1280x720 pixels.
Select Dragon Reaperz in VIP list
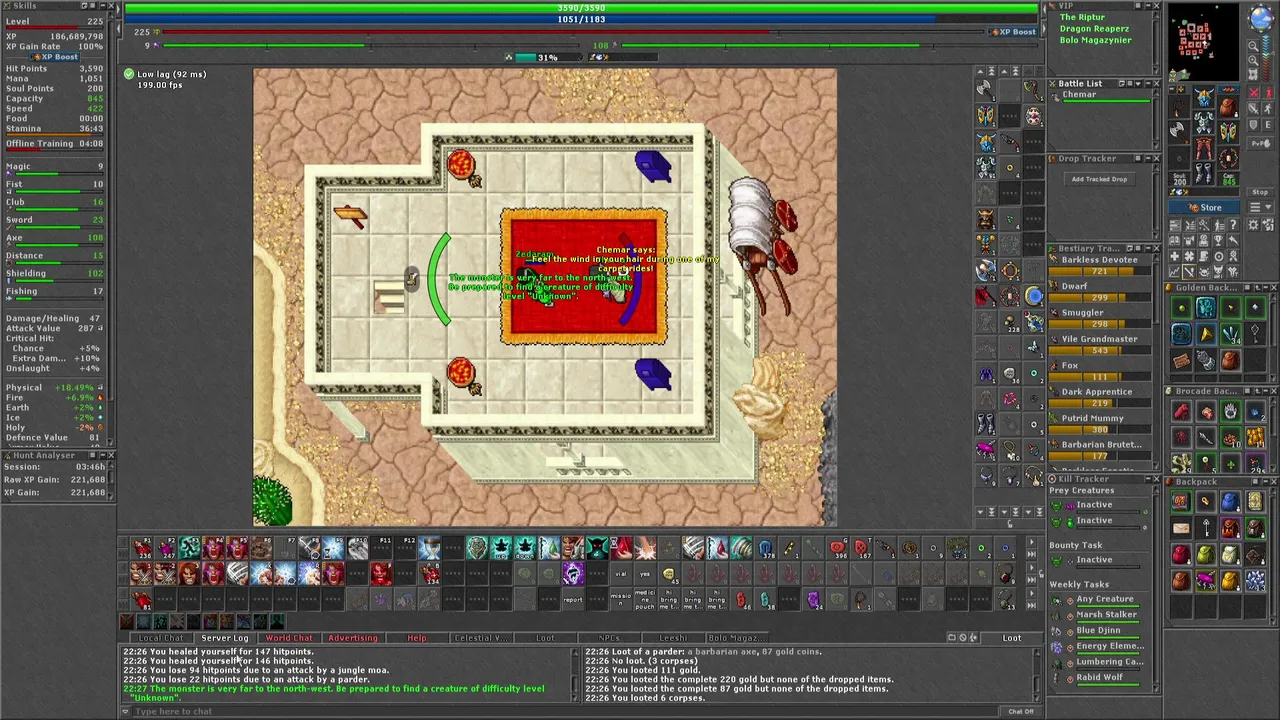pyautogui.click(x=1094, y=29)
